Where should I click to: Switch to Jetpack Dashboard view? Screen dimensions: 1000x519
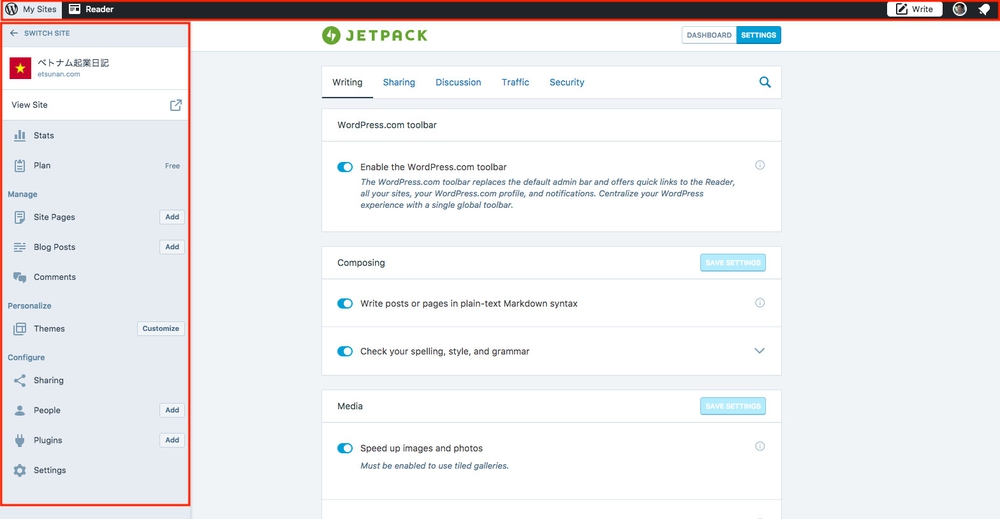[709, 35]
